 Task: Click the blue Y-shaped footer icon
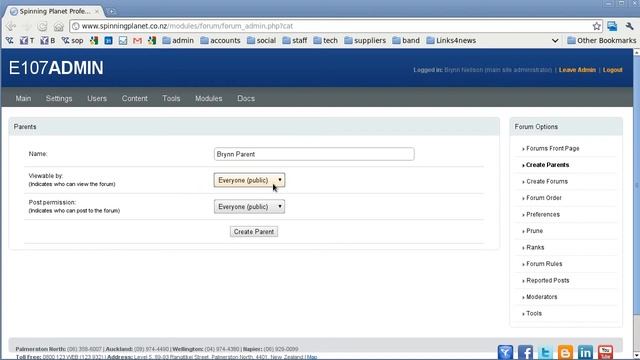pyautogui.click(x=505, y=352)
